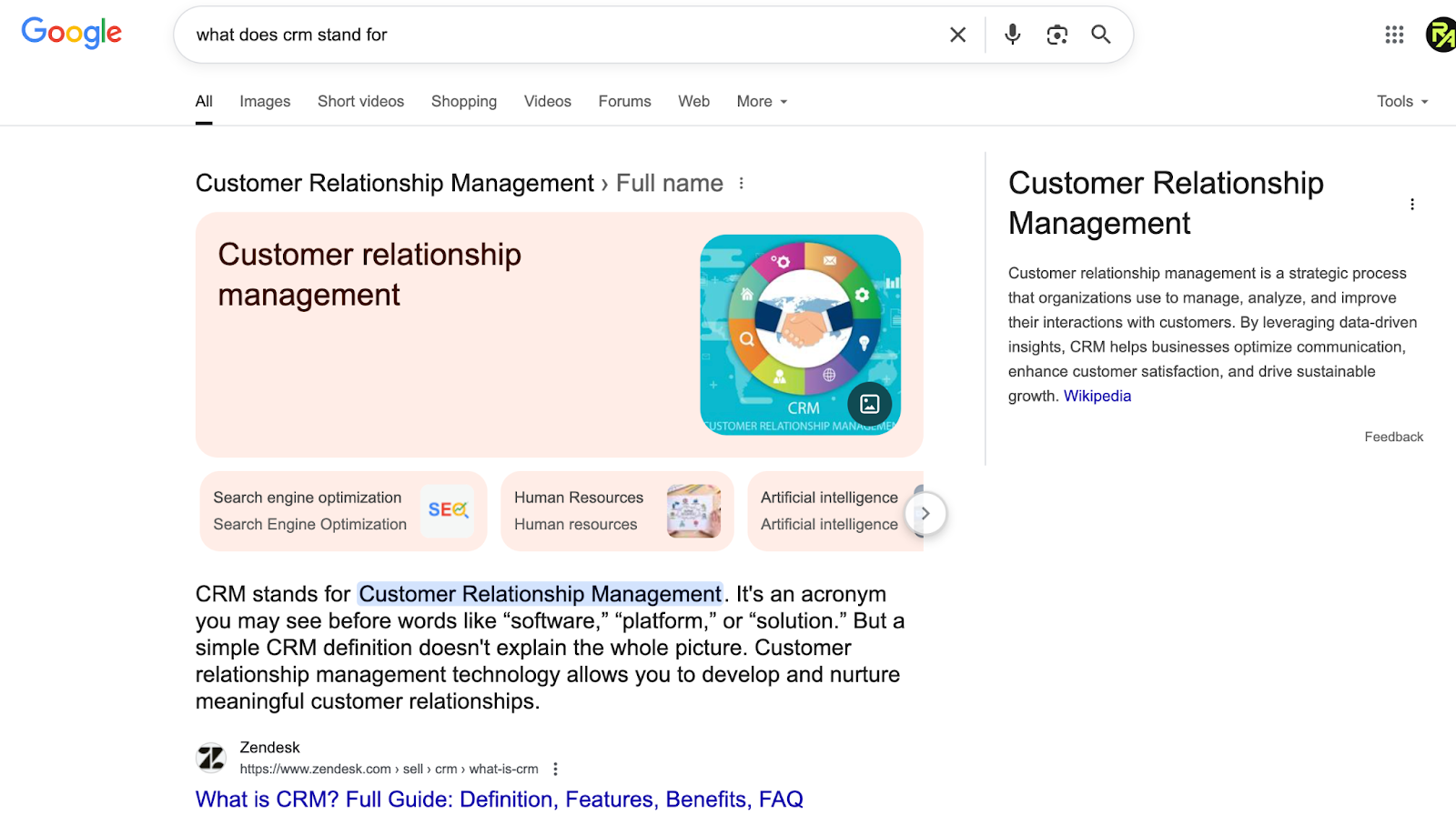
Task: Click the Zendesk favicon
Action: 211,757
